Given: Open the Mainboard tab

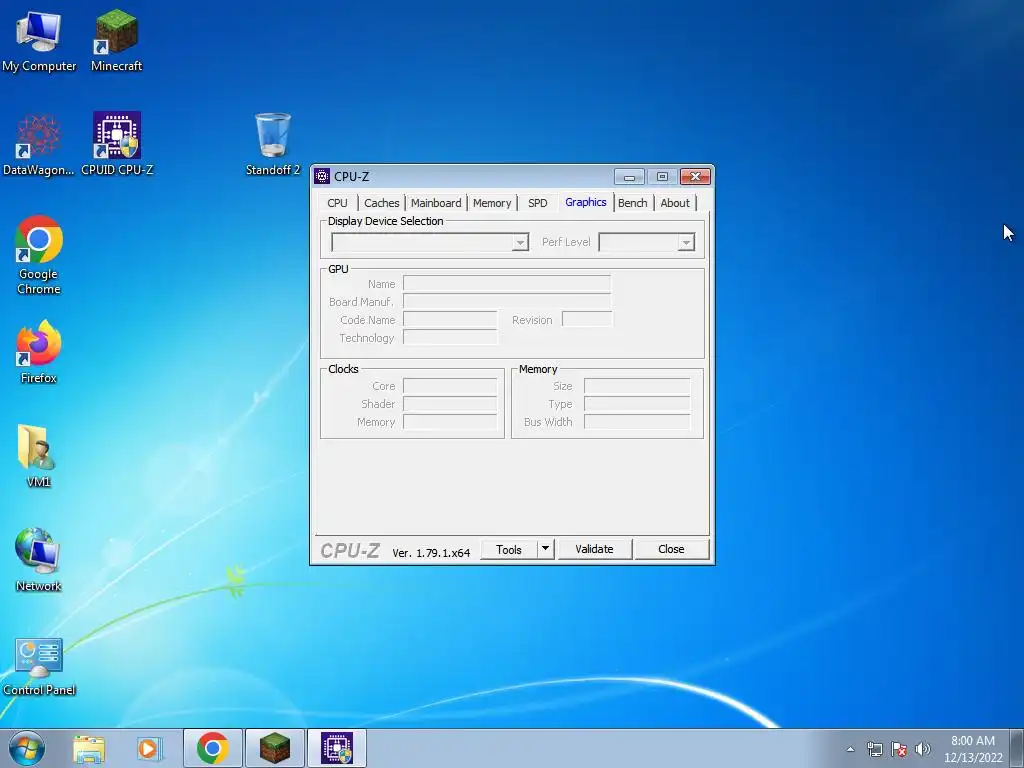Looking at the screenshot, I should tap(436, 203).
